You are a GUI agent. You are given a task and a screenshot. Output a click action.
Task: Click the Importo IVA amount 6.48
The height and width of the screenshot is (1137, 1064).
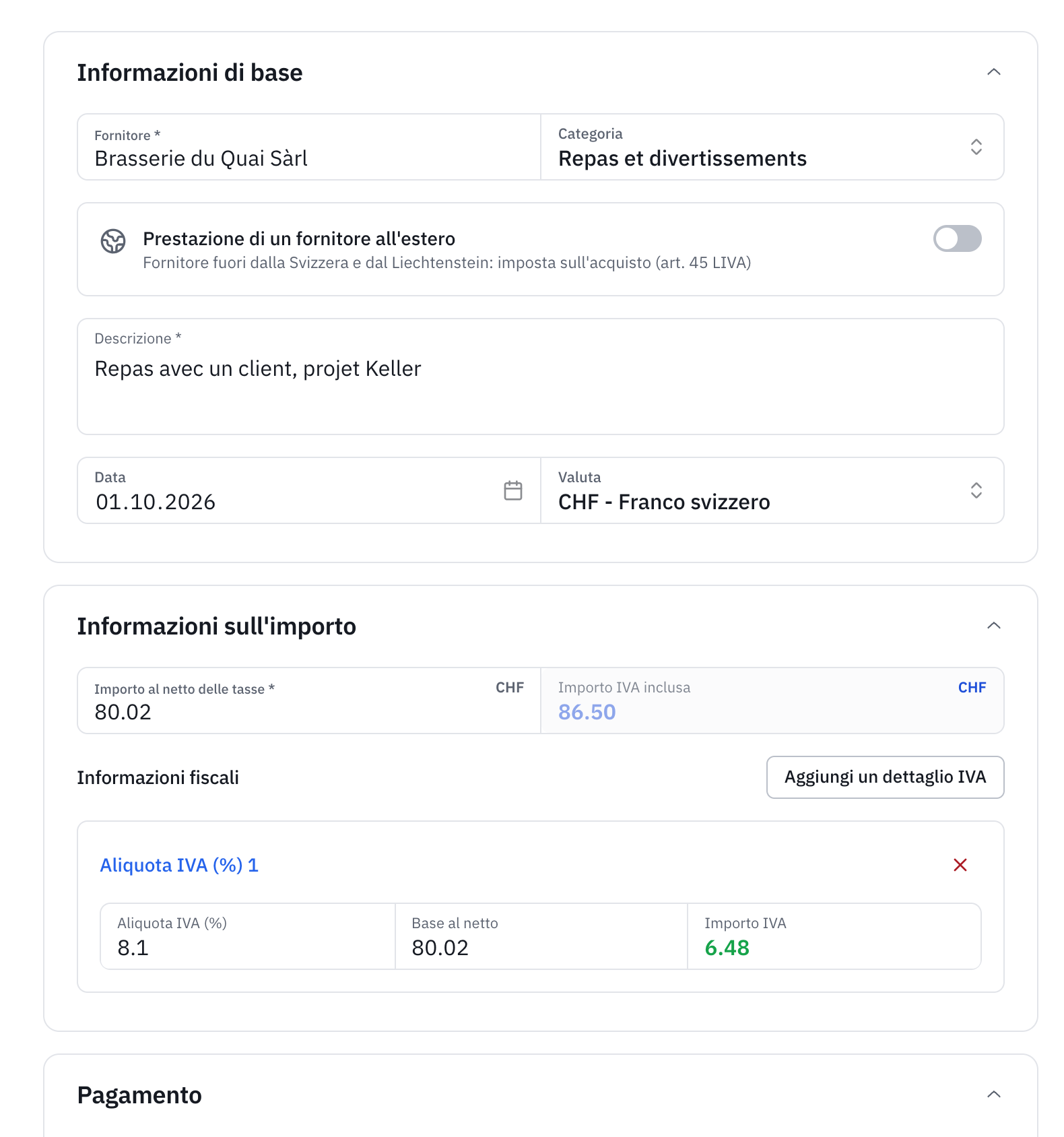click(727, 948)
